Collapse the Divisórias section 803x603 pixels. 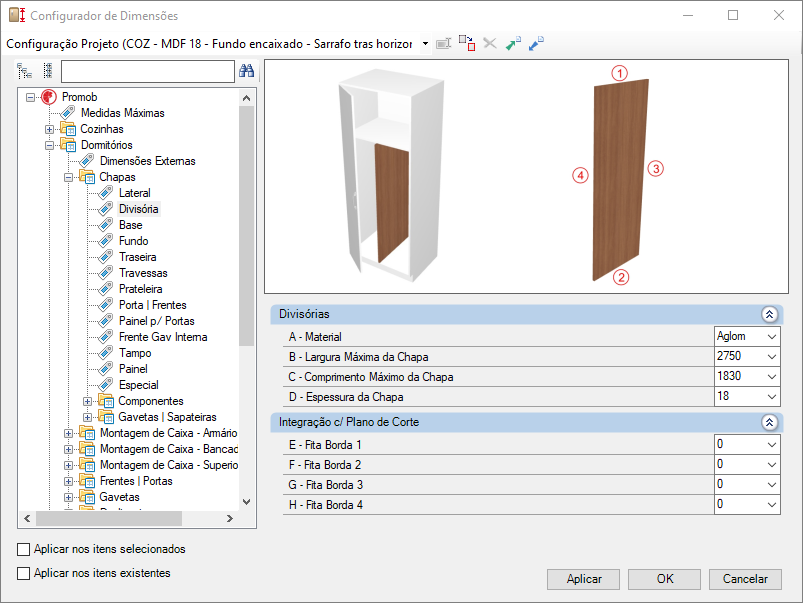(769, 314)
